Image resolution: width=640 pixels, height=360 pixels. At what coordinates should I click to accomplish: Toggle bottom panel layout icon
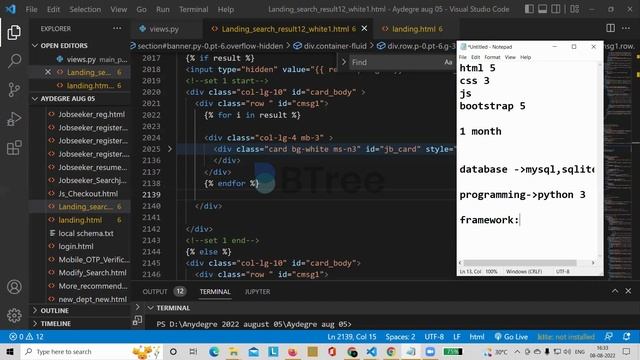click(542, 9)
